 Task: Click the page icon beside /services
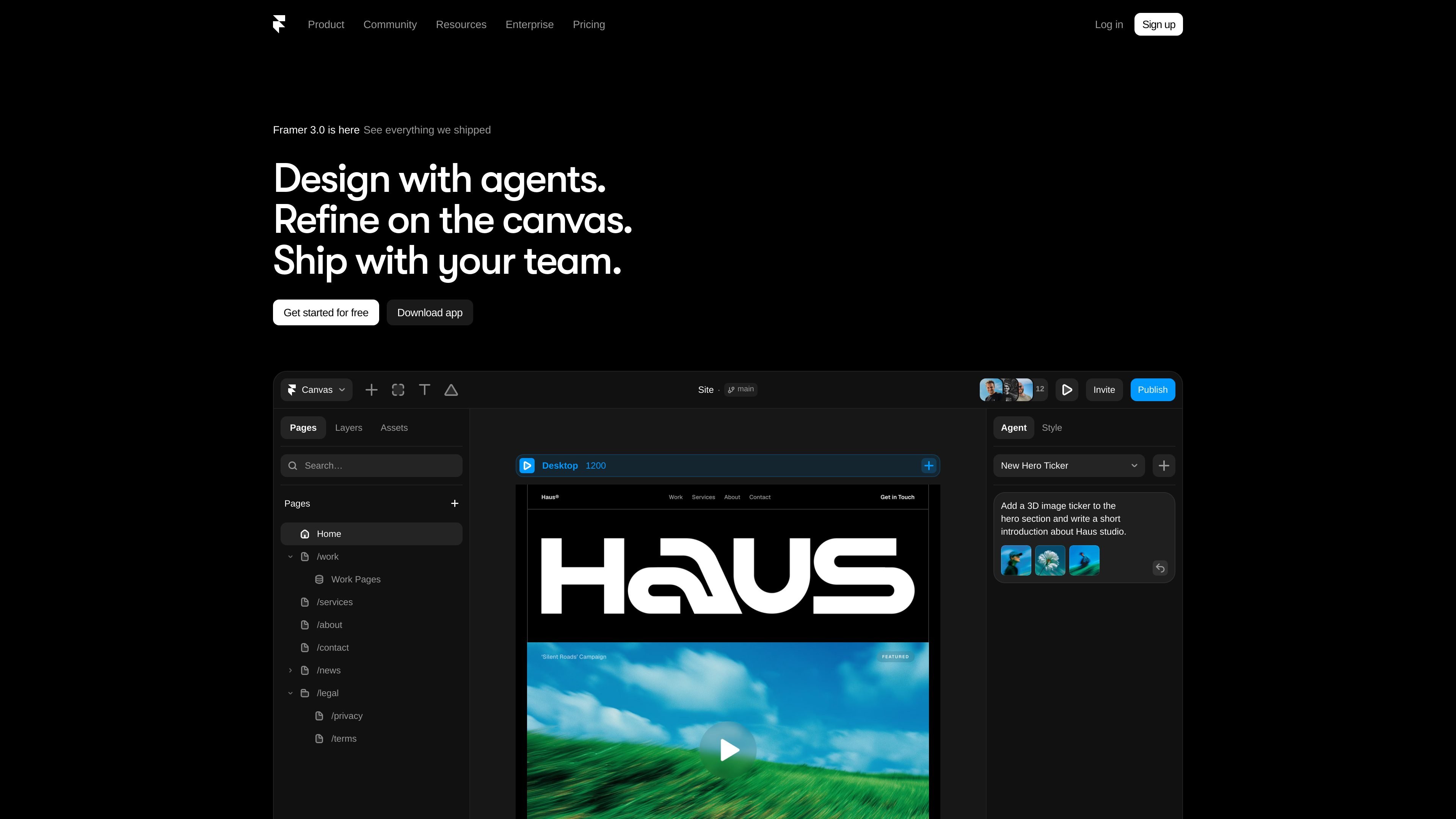coord(304,602)
